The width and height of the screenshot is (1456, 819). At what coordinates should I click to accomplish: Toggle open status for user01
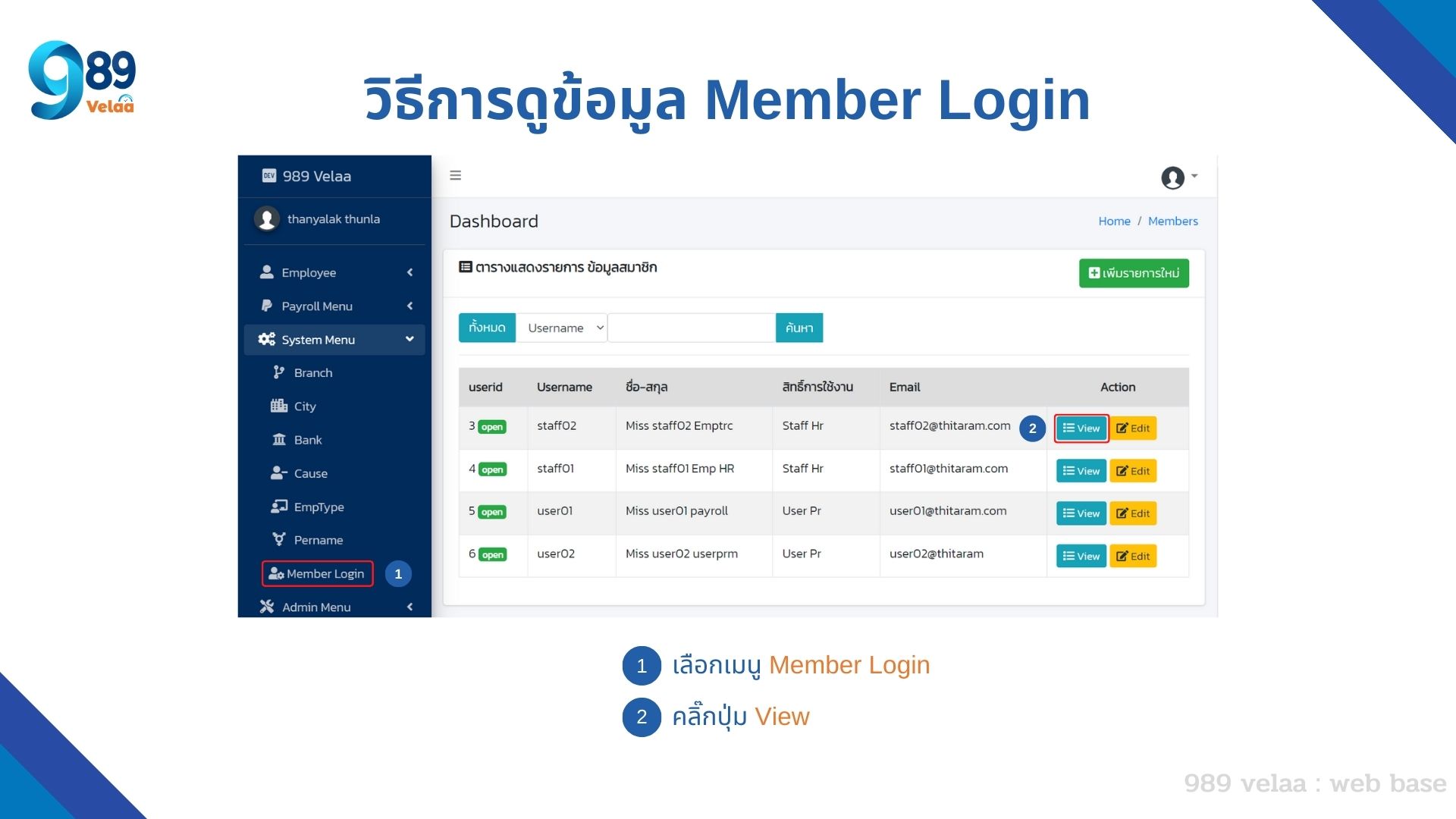[492, 512]
